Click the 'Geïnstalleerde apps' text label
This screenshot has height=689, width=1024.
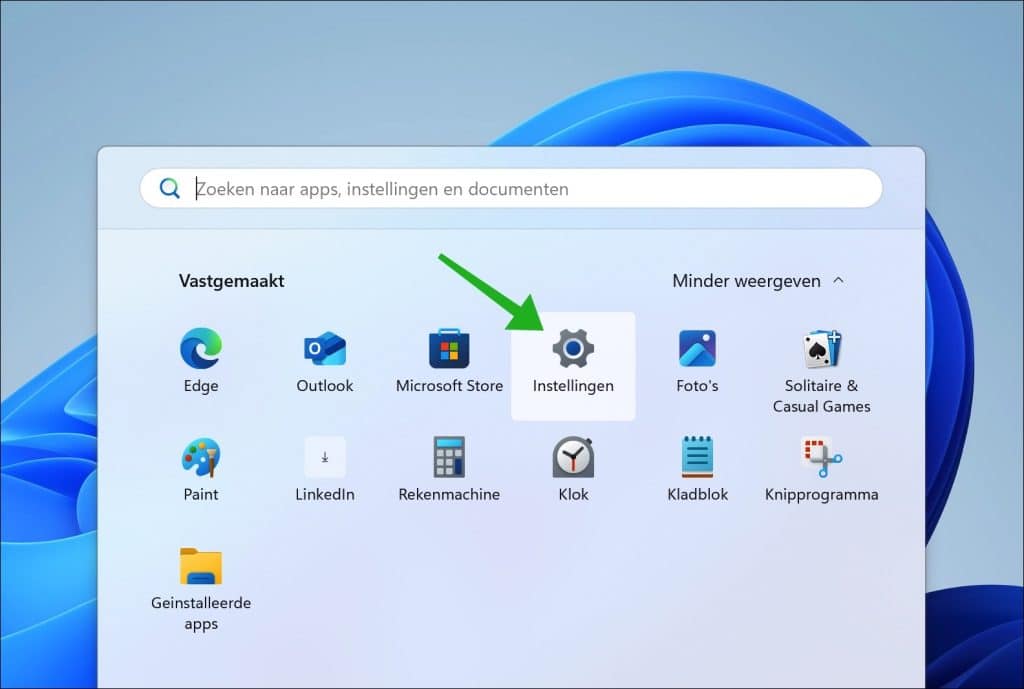point(200,614)
